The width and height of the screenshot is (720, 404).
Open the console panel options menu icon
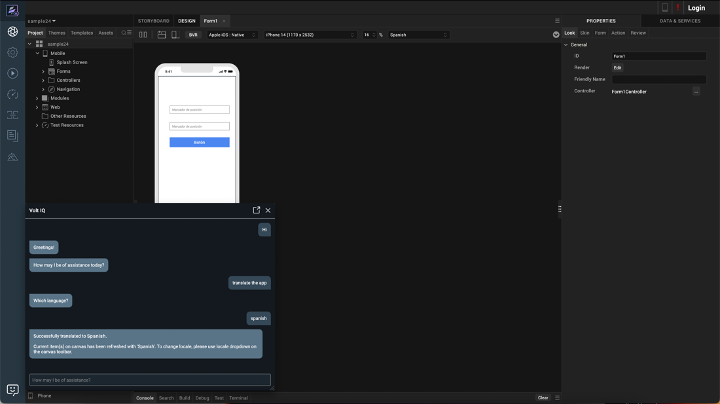557,398
